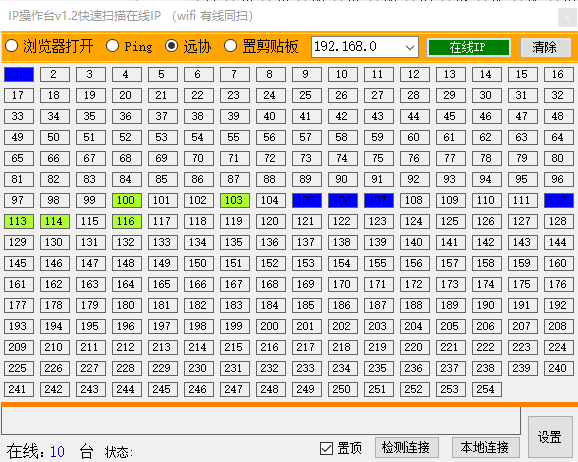Click IP cell 16
This screenshot has width=578, height=462.
[x=559, y=74]
